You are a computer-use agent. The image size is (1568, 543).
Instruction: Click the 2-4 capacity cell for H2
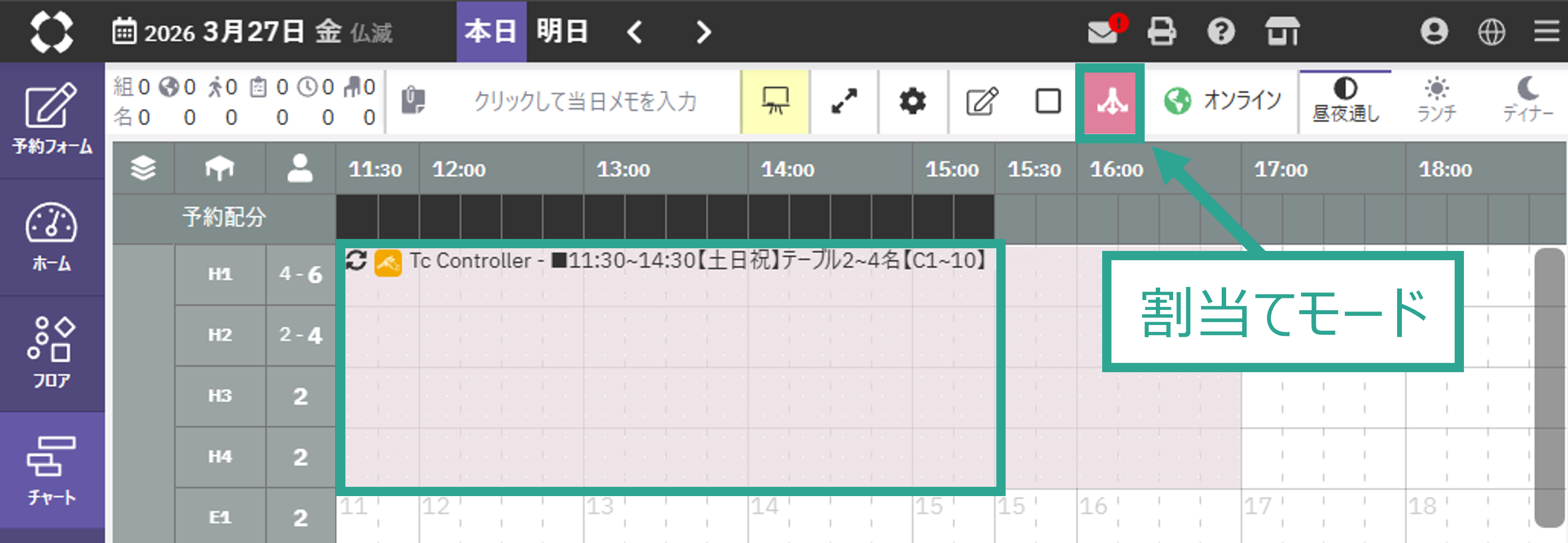pos(301,335)
